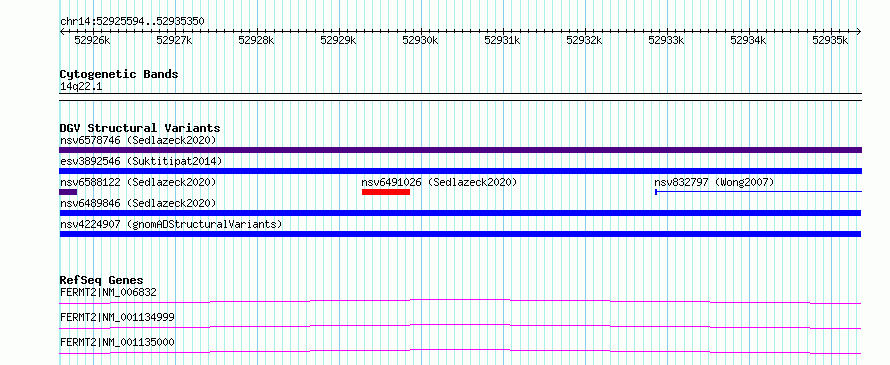The image size is (890, 365).
Task: Select the blue nsv6489846 variant bar
Action: click(x=460, y=213)
